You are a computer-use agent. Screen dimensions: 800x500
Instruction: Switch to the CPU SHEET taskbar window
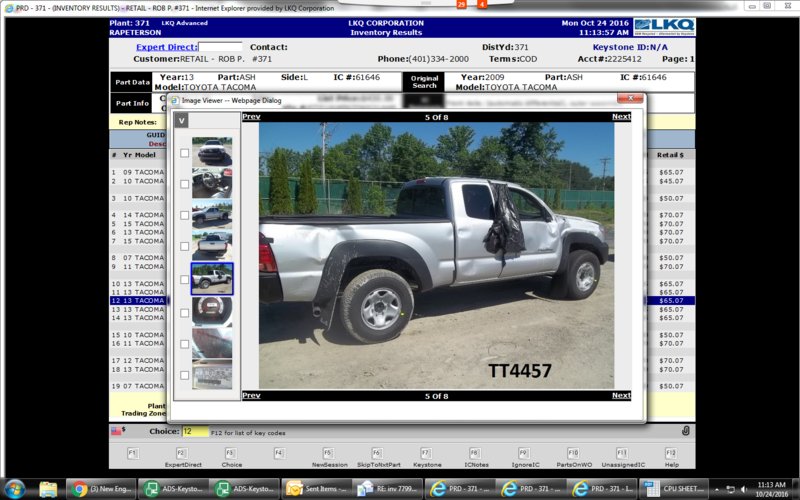[x=673, y=489]
